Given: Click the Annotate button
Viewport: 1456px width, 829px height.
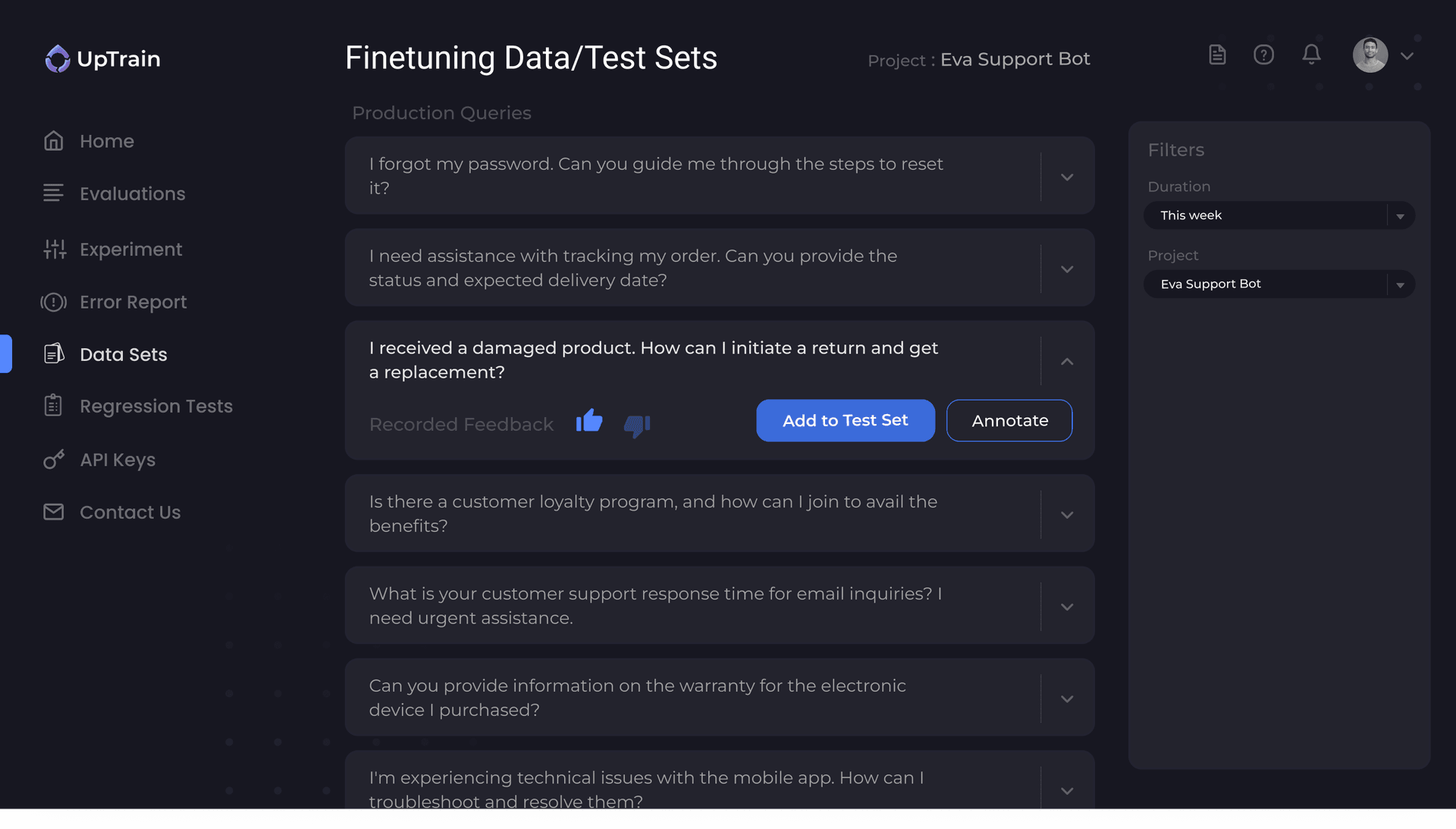Looking at the screenshot, I should point(1009,420).
